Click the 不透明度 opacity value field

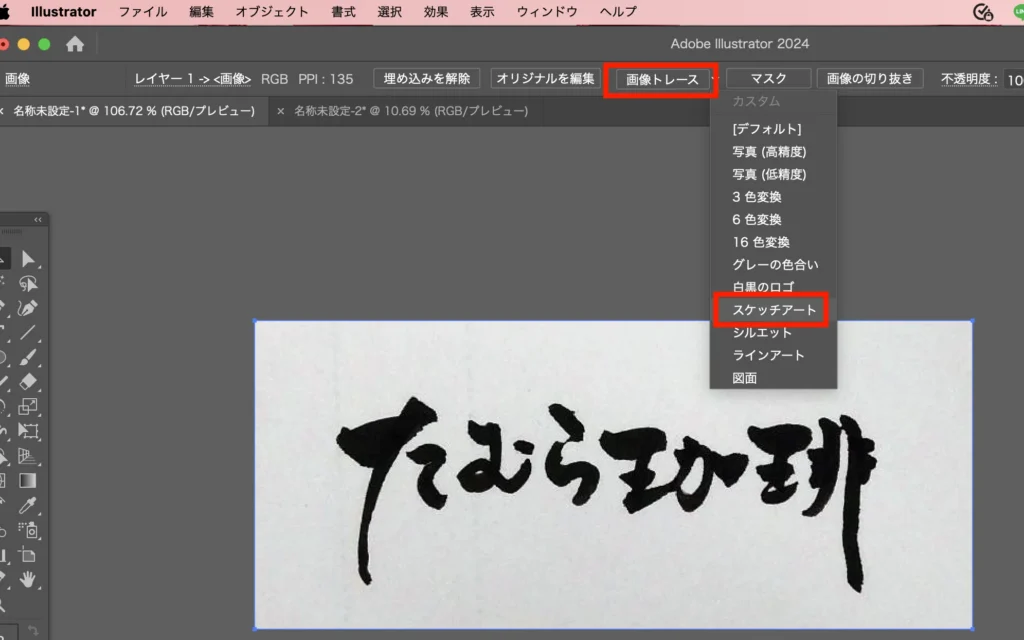[x=1012, y=79]
